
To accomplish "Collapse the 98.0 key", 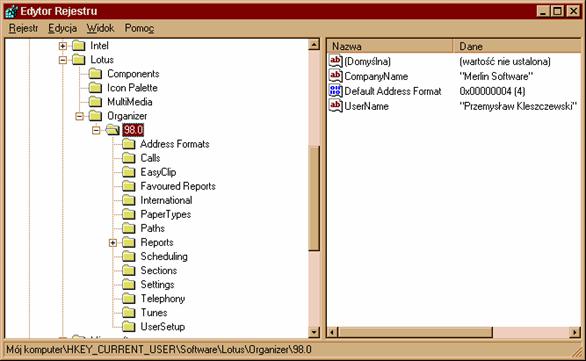I will [x=96, y=130].
